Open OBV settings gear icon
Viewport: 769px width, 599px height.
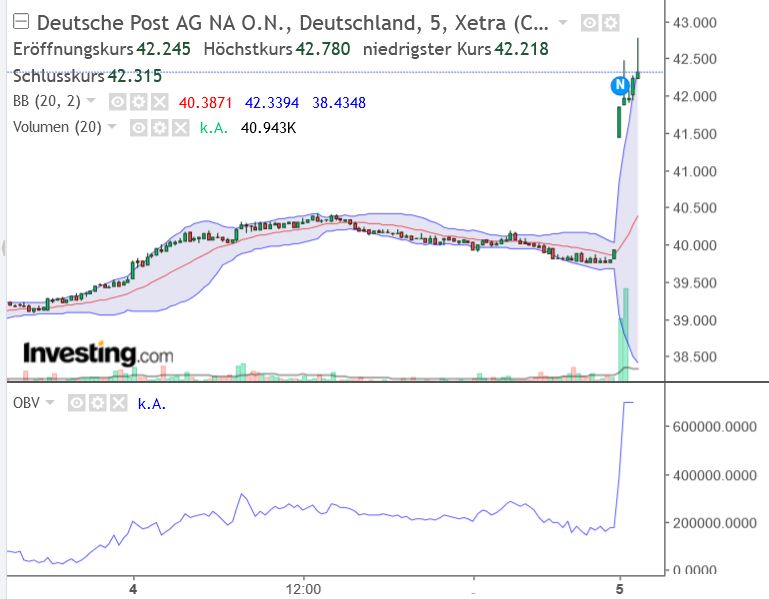(x=98, y=403)
